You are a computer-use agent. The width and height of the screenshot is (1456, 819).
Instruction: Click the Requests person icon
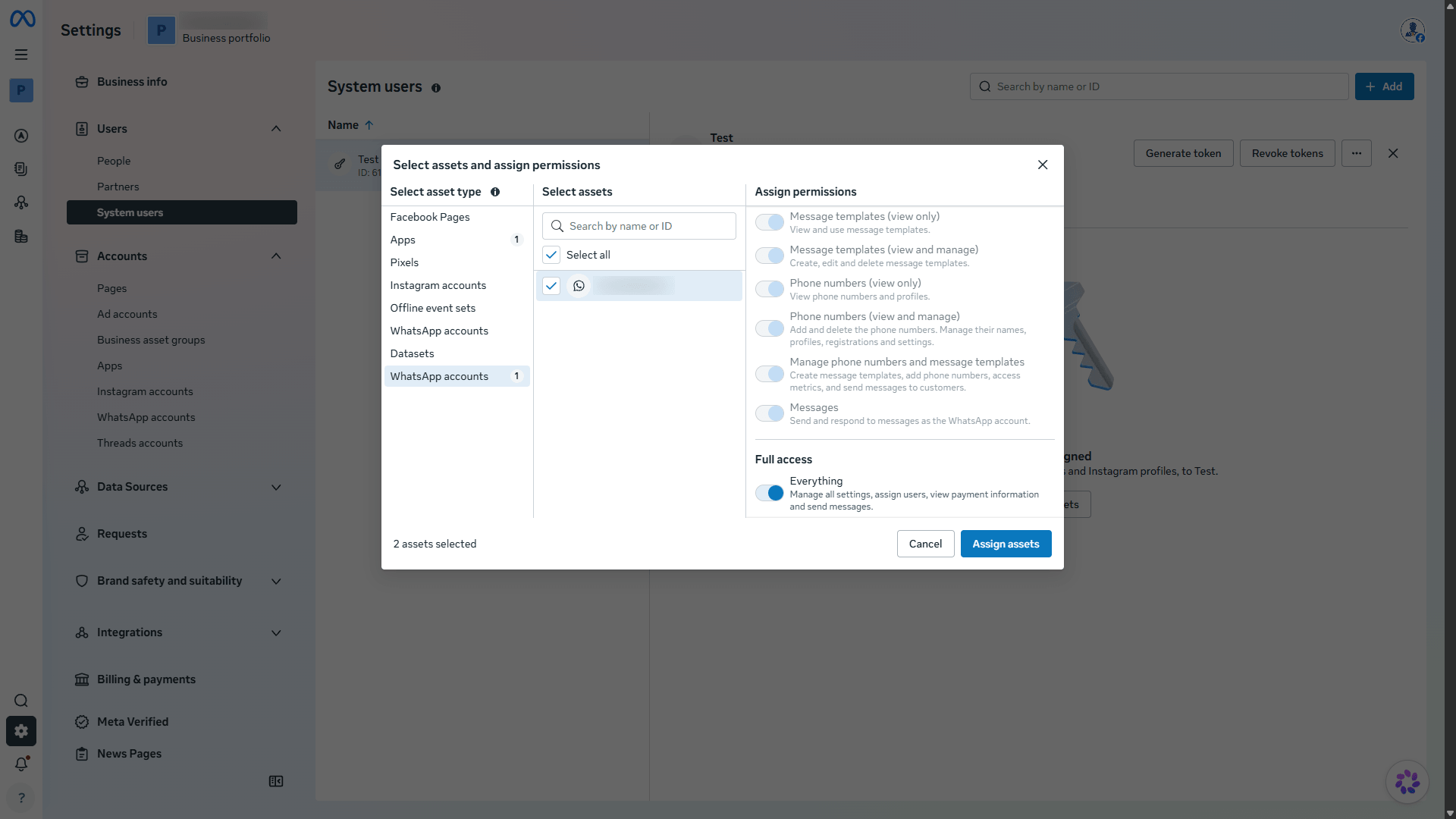coord(82,534)
